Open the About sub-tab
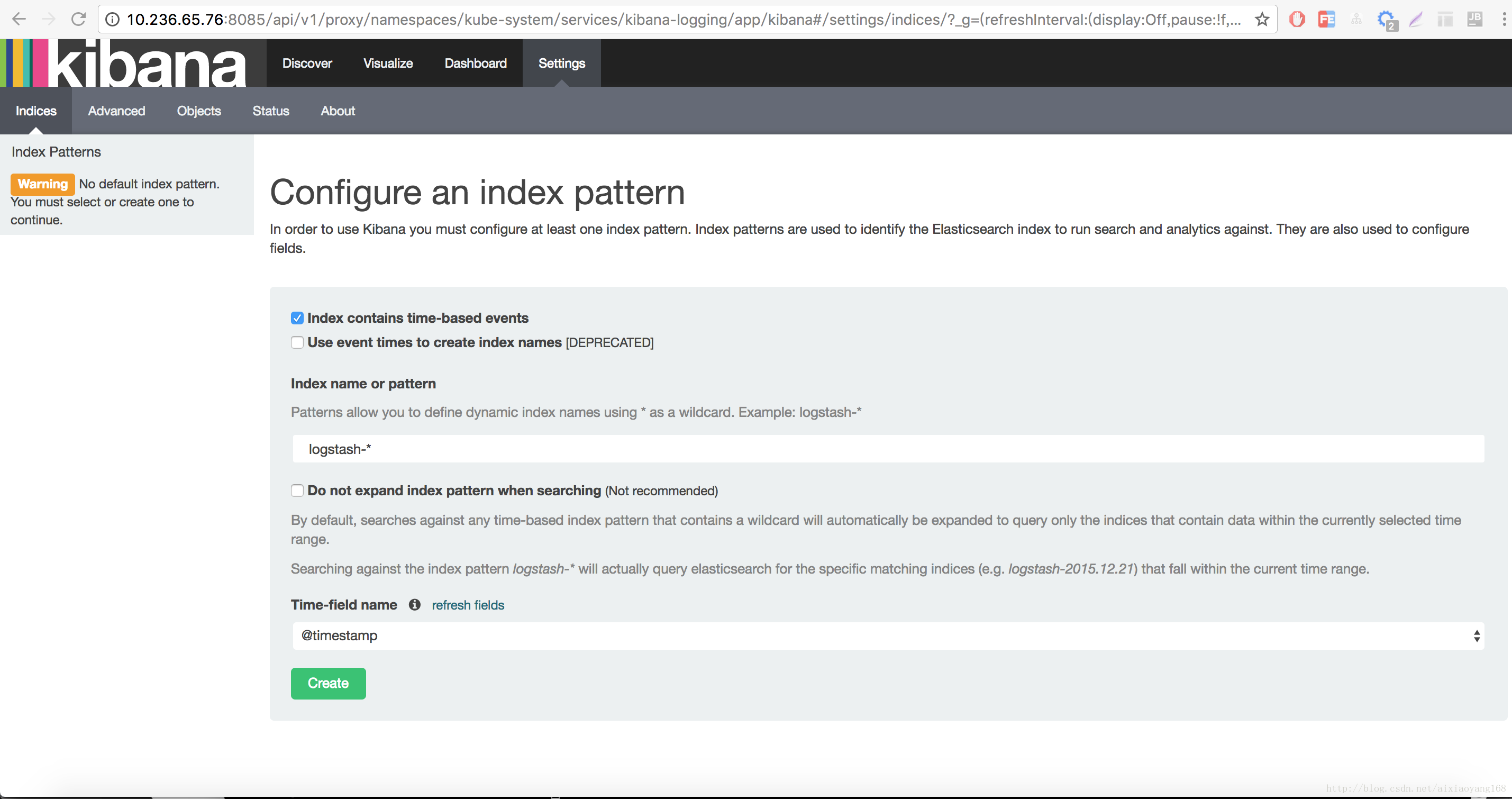Screen dimensions: 1512x799 (338, 111)
